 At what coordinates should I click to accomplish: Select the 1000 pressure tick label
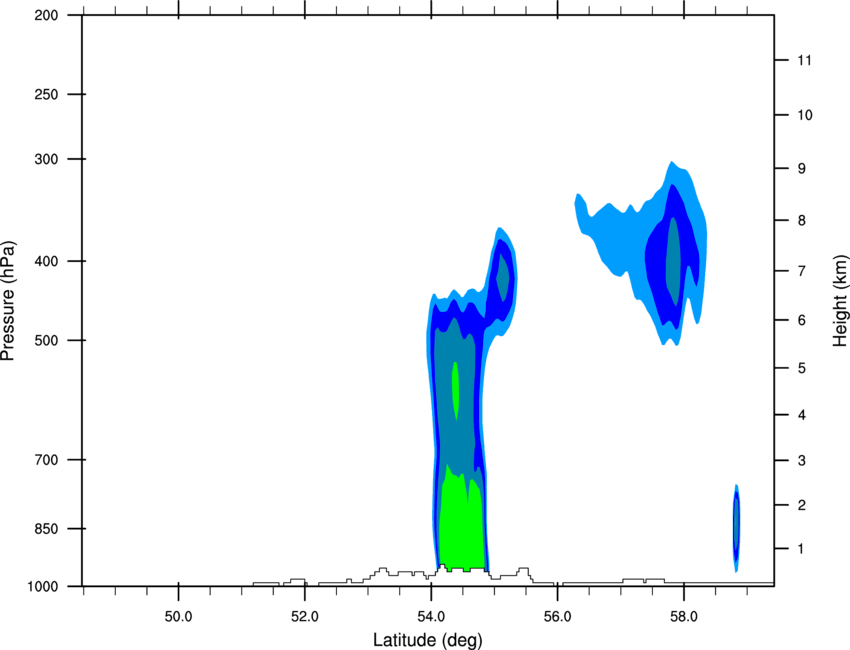(x=42, y=587)
